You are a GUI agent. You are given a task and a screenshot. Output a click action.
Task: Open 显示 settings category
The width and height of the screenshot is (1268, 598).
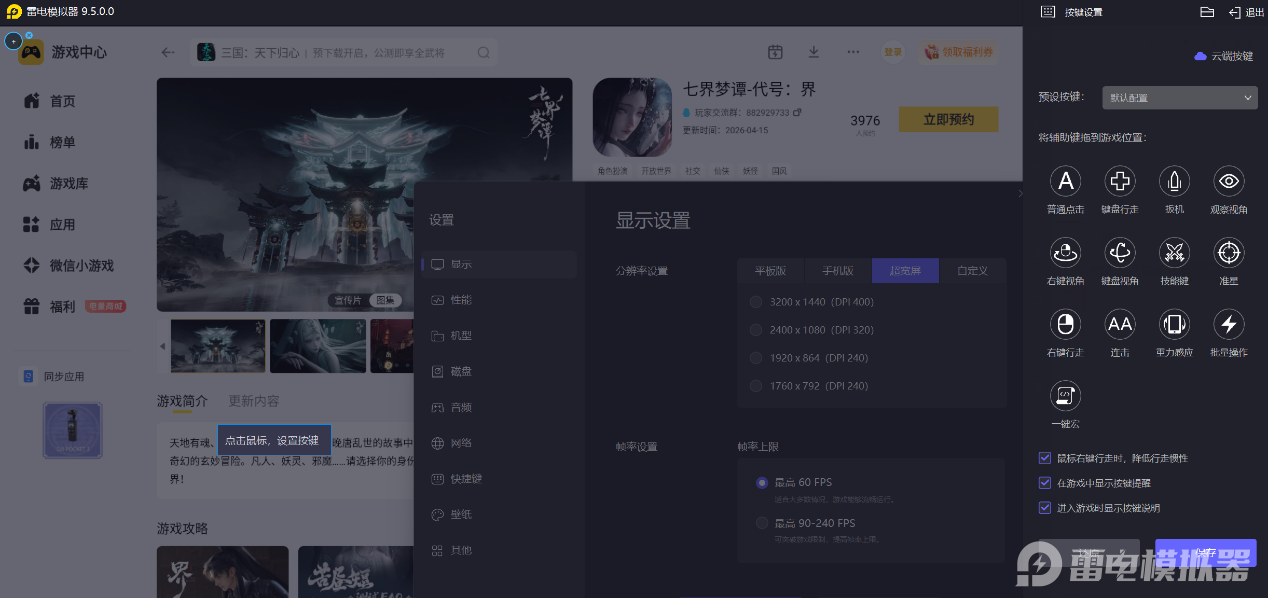tap(499, 264)
